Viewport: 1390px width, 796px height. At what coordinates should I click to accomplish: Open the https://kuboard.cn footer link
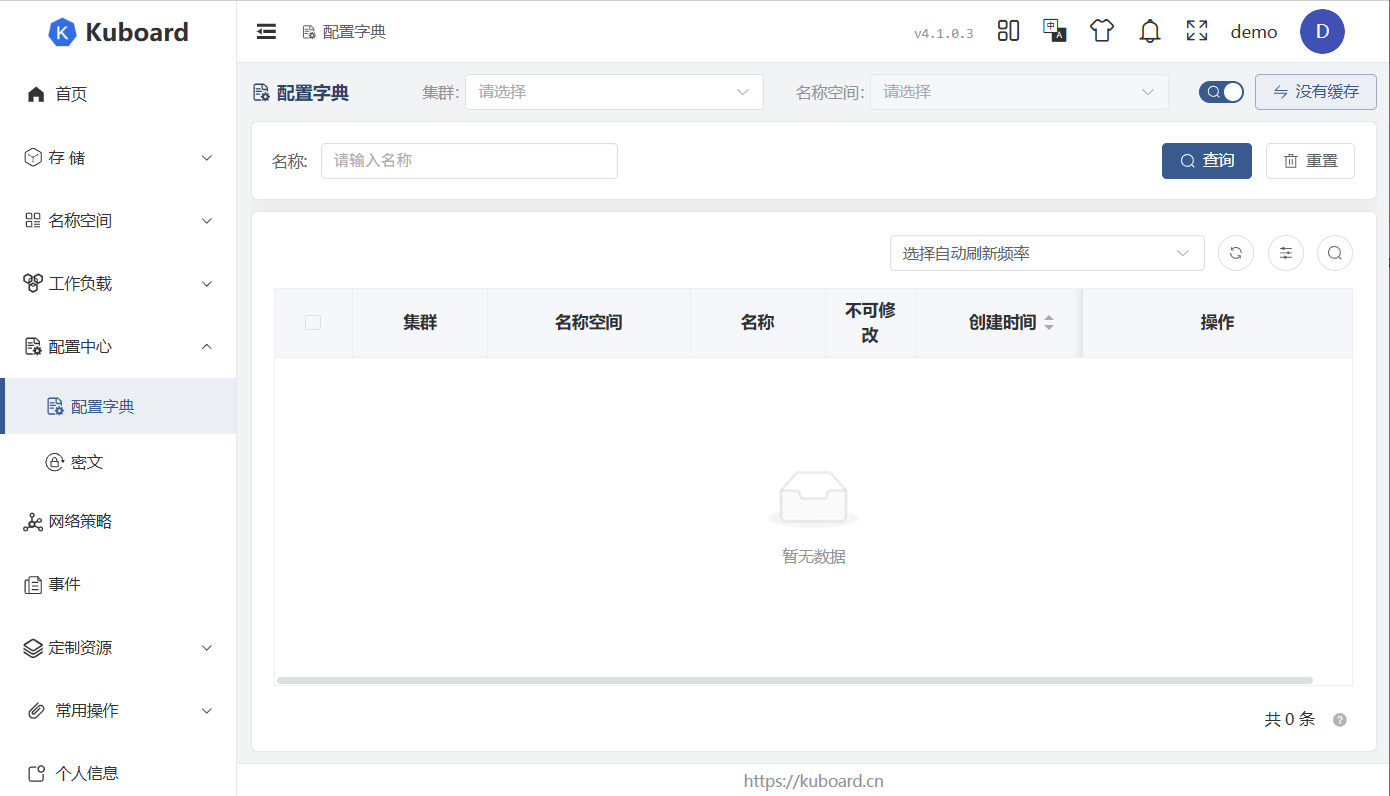pyautogui.click(x=814, y=781)
